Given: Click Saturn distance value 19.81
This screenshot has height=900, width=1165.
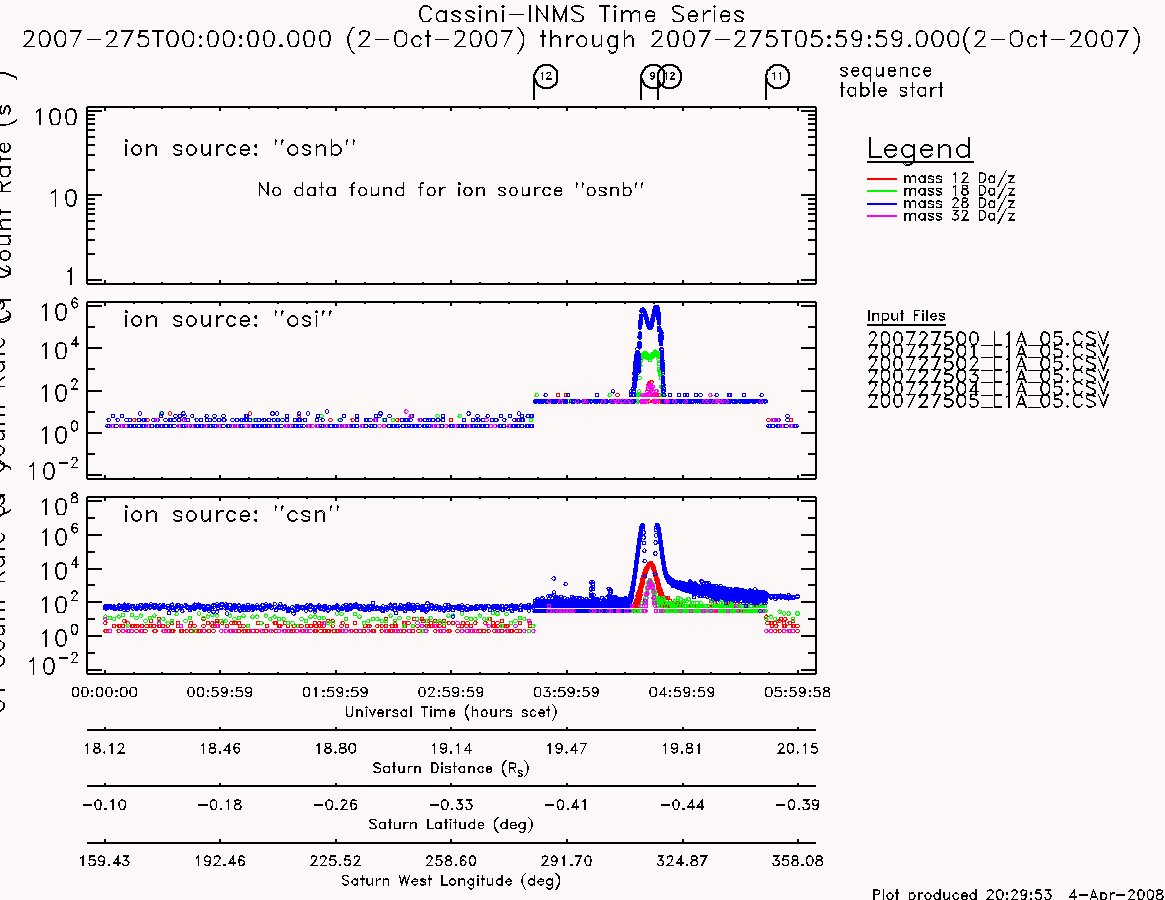Looking at the screenshot, I should (681, 748).
